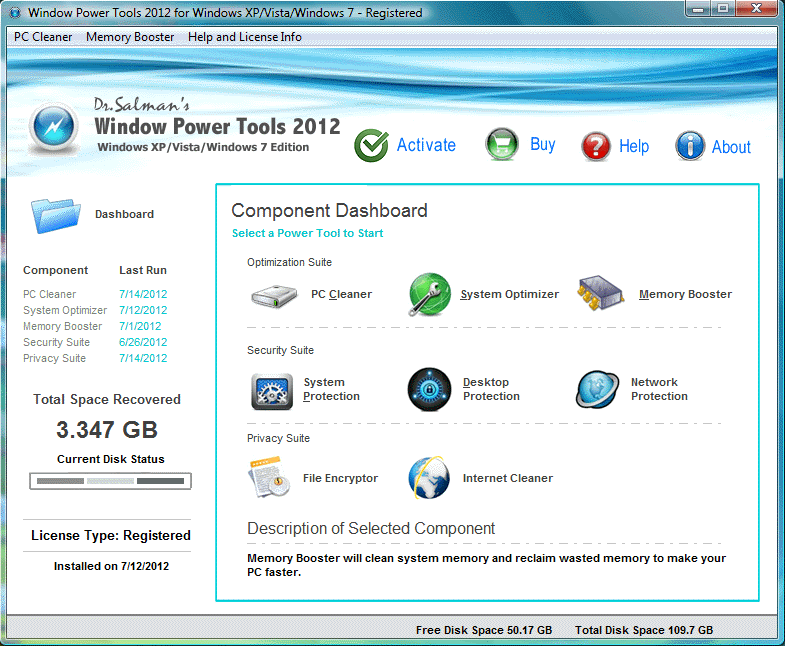The width and height of the screenshot is (785, 646).
Task: Click Installed on 7/12/2012 text
Action: (112, 566)
